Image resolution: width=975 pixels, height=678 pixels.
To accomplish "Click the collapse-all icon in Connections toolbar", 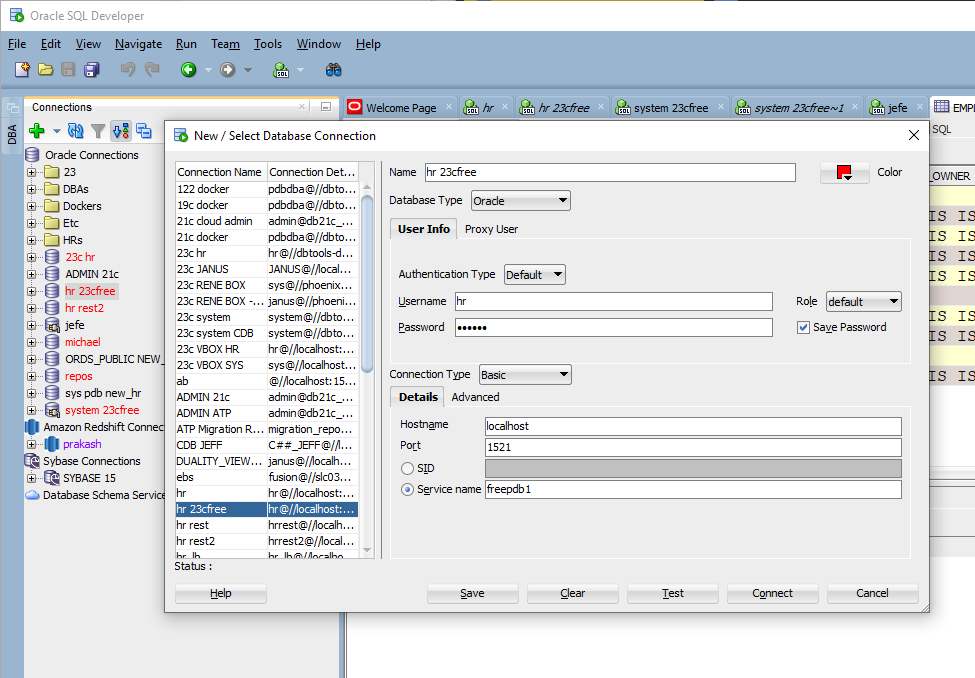I will coord(144,131).
